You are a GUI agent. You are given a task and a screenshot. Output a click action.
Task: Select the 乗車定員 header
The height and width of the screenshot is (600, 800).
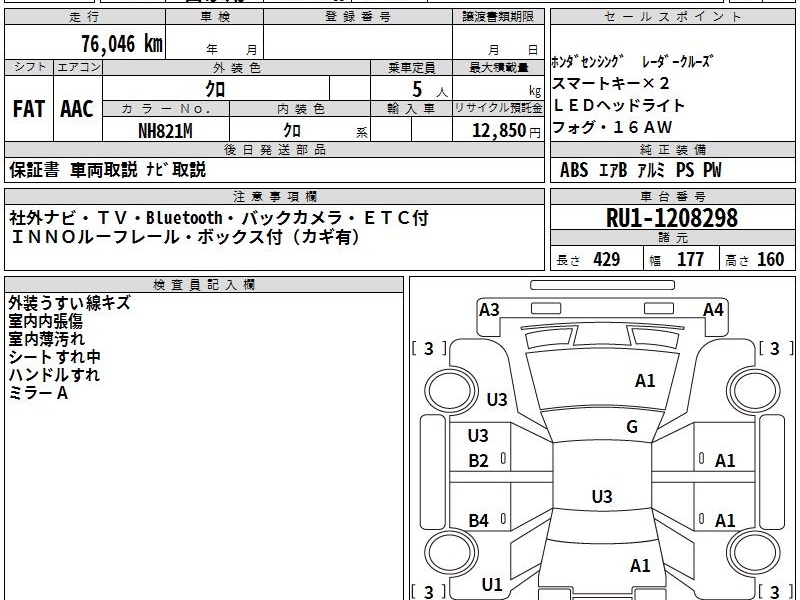click(x=411, y=67)
